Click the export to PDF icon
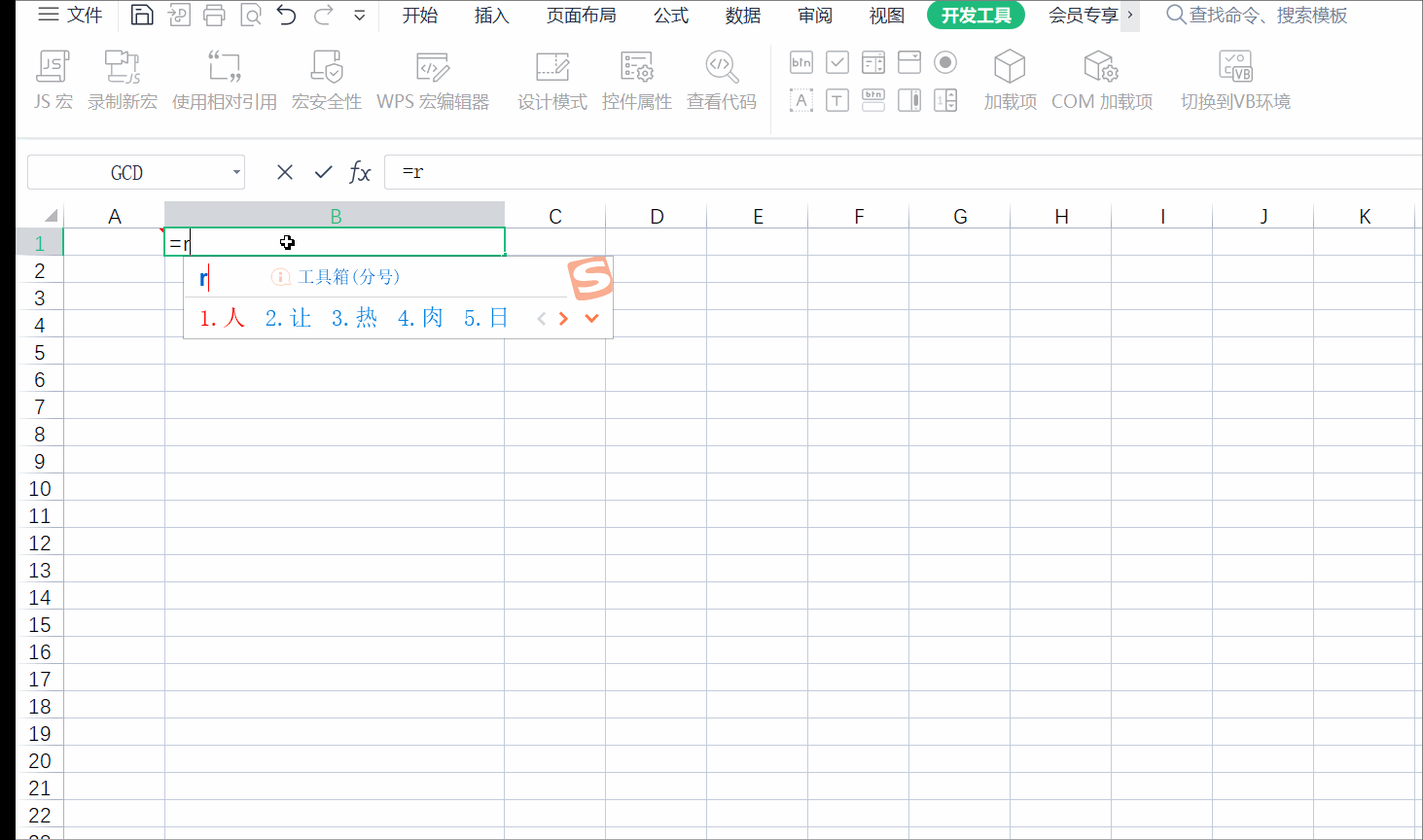 179,15
